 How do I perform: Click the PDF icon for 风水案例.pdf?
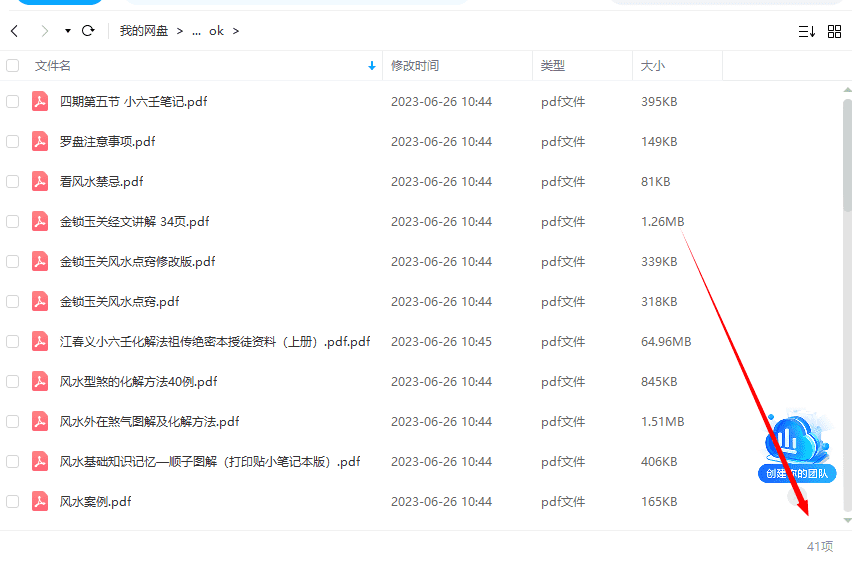point(40,501)
